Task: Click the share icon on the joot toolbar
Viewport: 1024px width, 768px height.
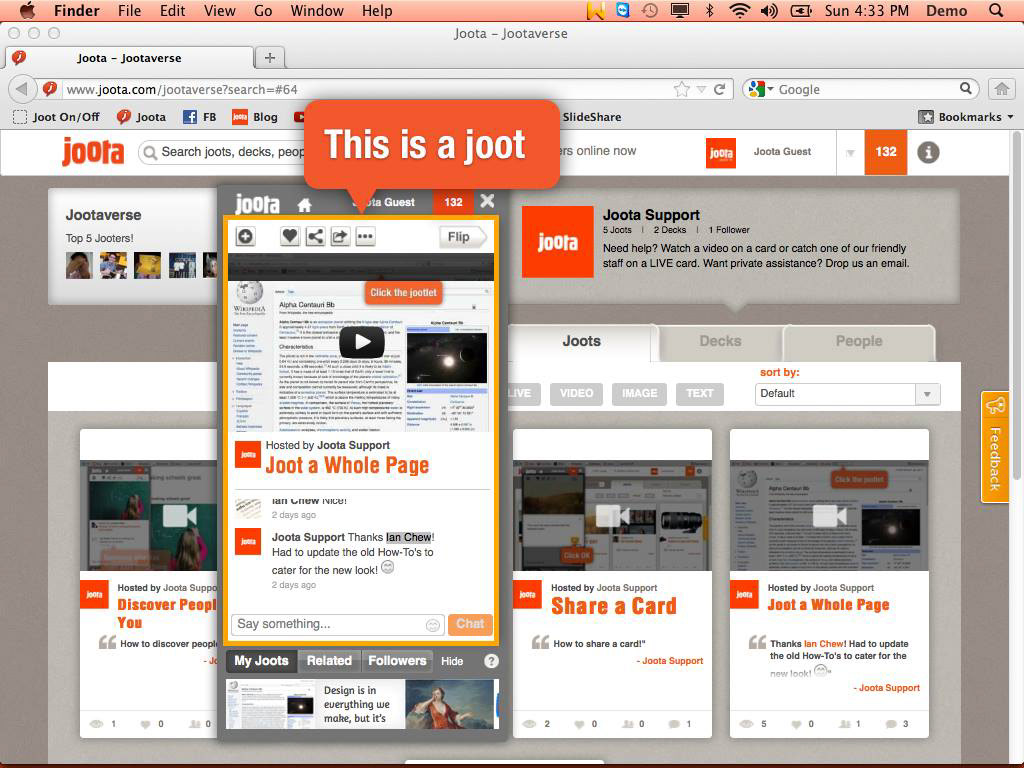Action: [x=315, y=236]
